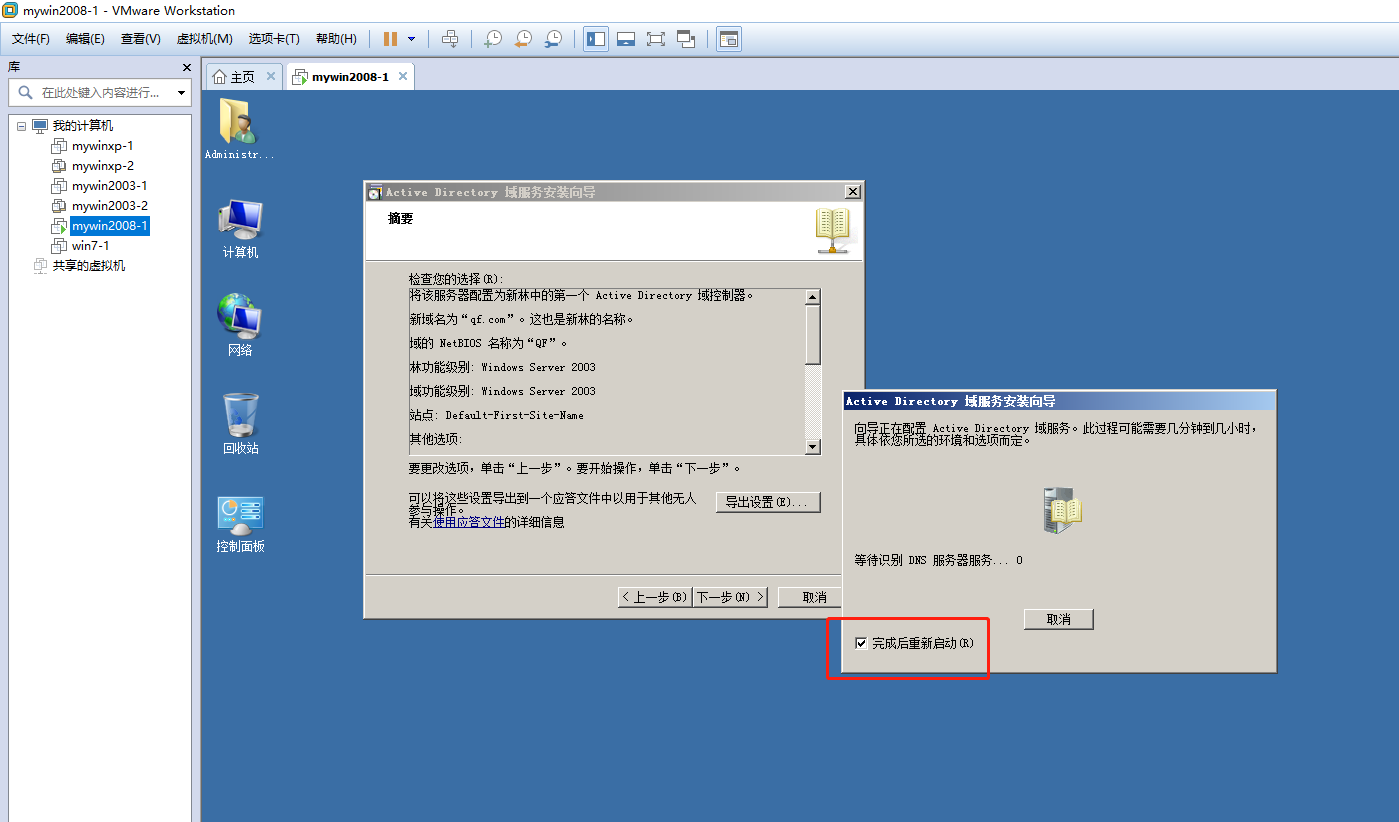Open the snapshot manager wrench-clock icon

click(552, 39)
